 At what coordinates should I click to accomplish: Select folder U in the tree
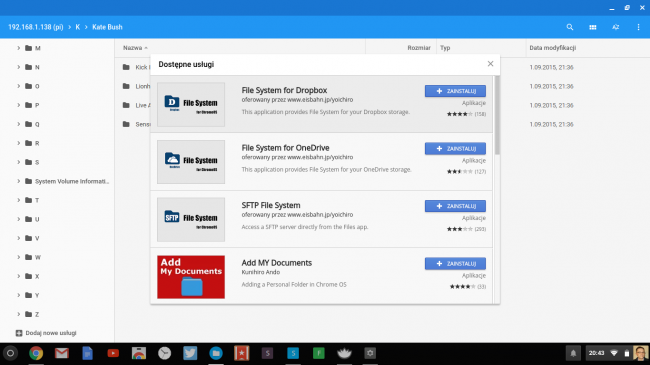coord(57,219)
